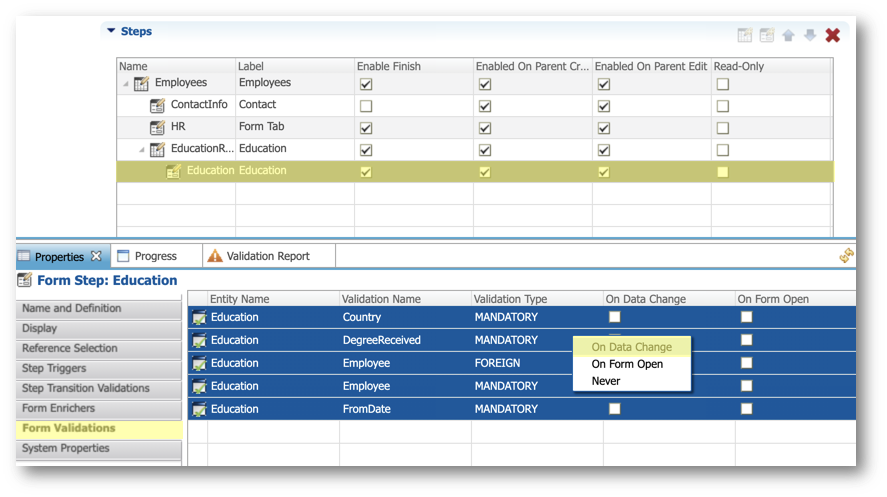The image size is (887, 497).
Task: Click the add form step icon
Action: click(766, 35)
